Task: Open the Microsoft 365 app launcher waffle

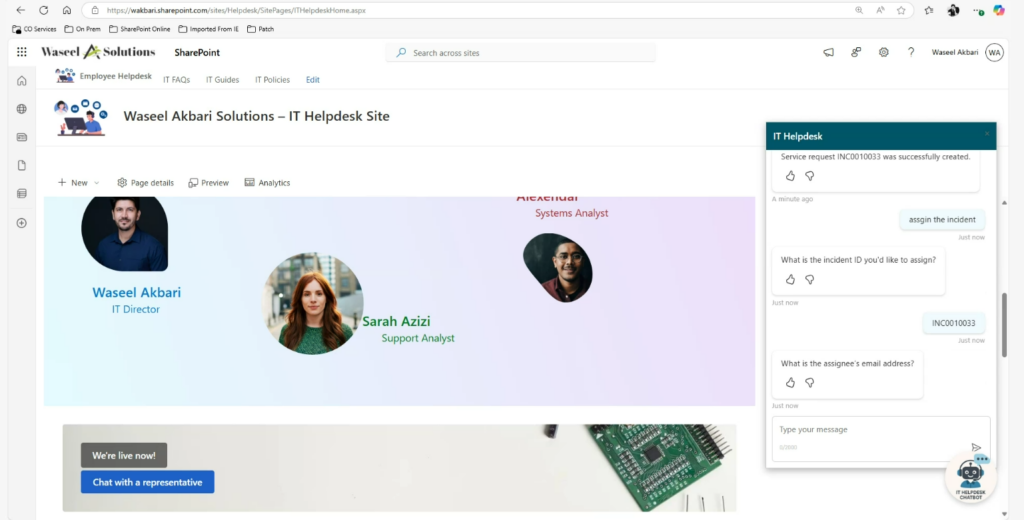Action: [22, 52]
